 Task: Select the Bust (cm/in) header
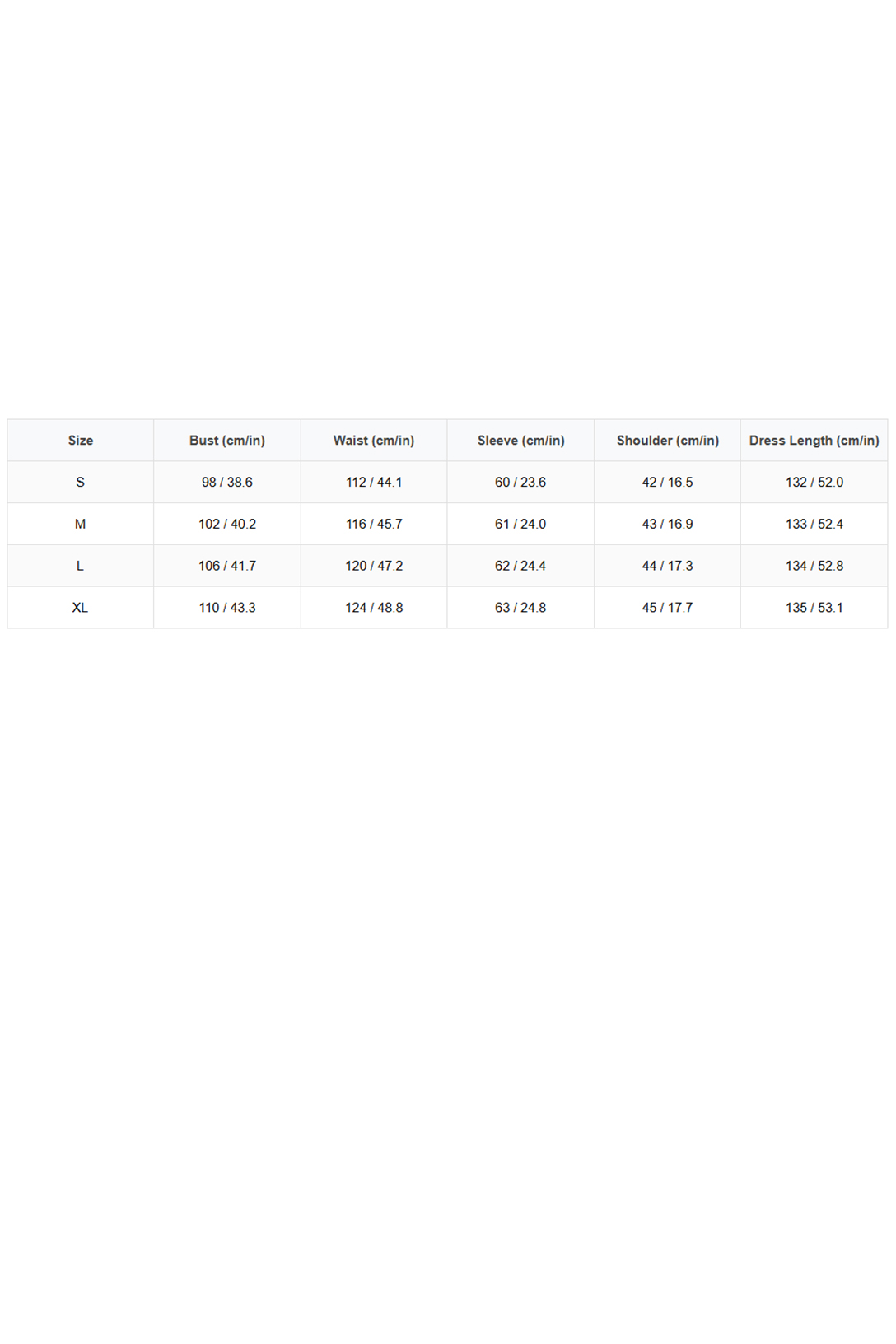pos(227,441)
